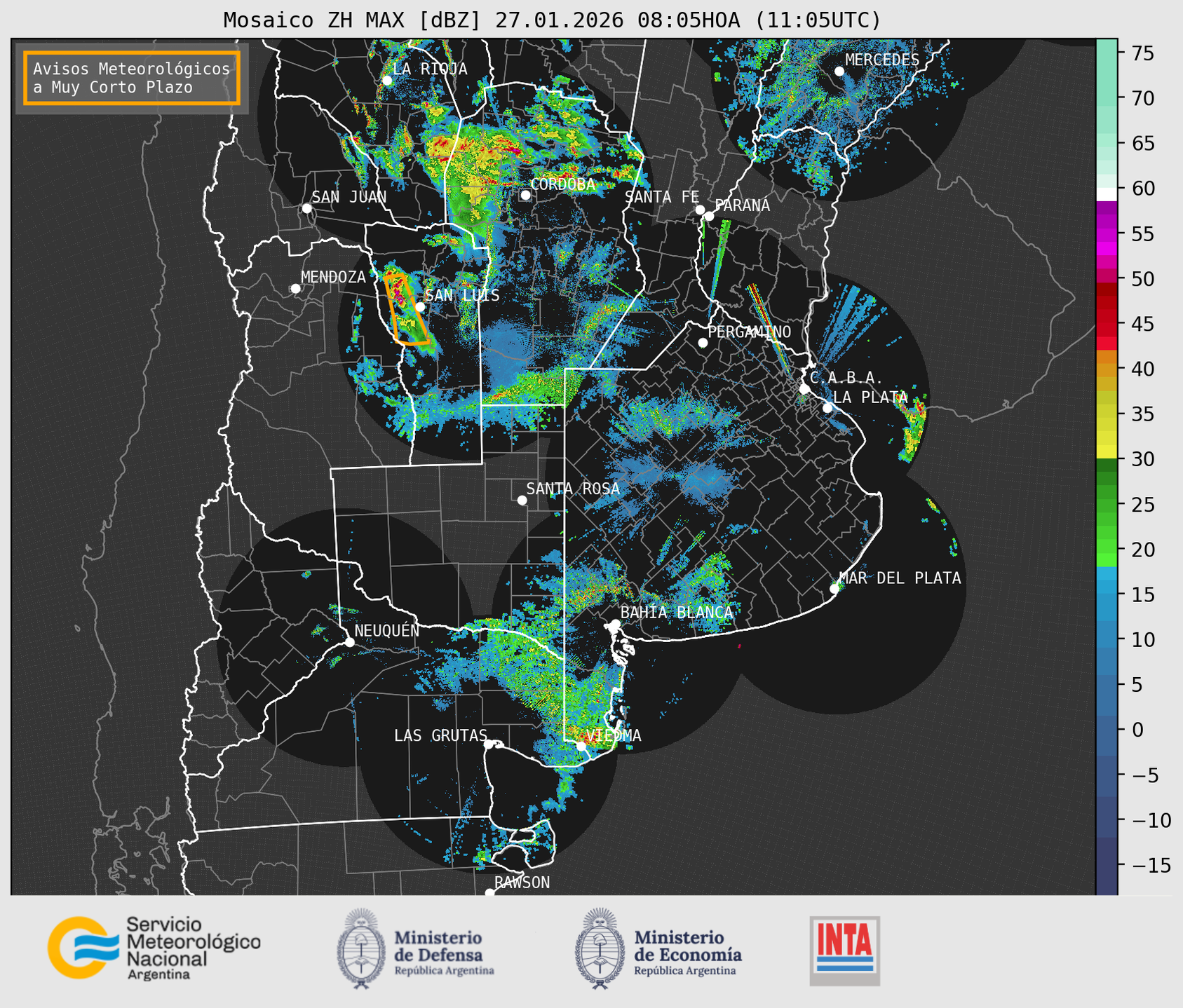Click the Avisos Meteorológicos a Muy Corto Plazo legend
Image resolution: width=1183 pixels, height=1008 pixels.
click(132, 78)
